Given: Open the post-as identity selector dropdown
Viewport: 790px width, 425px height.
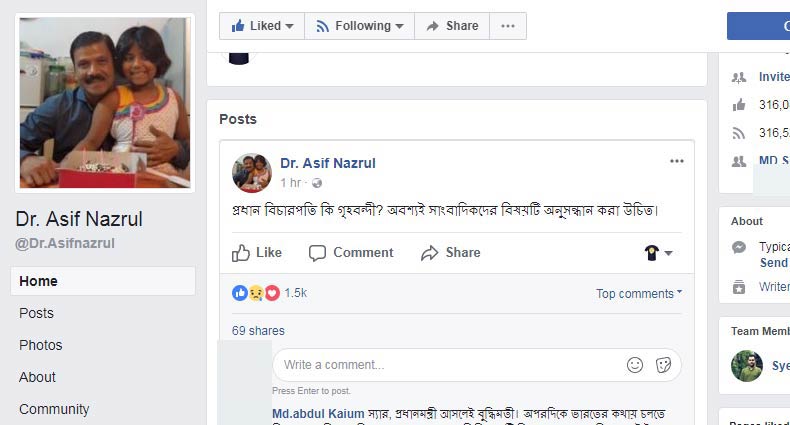Looking at the screenshot, I should tap(658, 253).
